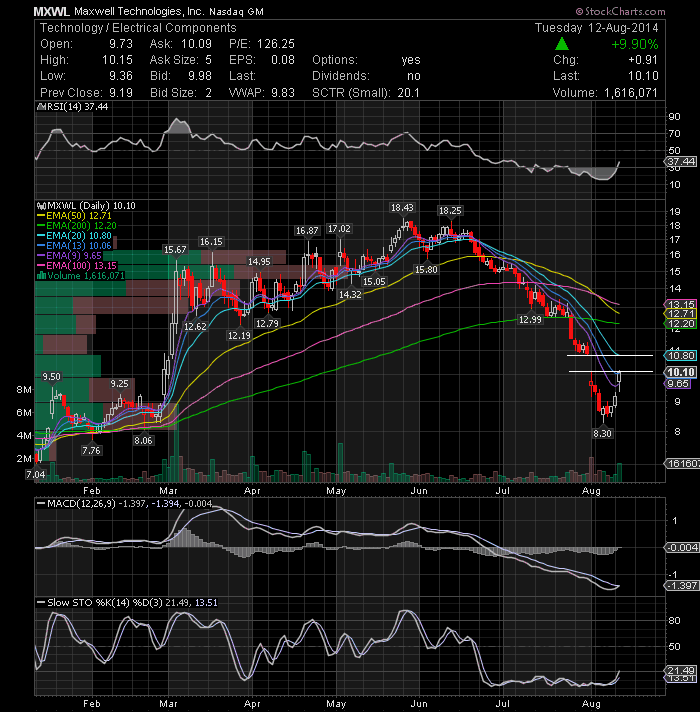Image resolution: width=700 pixels, height=712 pixels.
Task: Click the Low value 9.36
Action: (121, 76)
